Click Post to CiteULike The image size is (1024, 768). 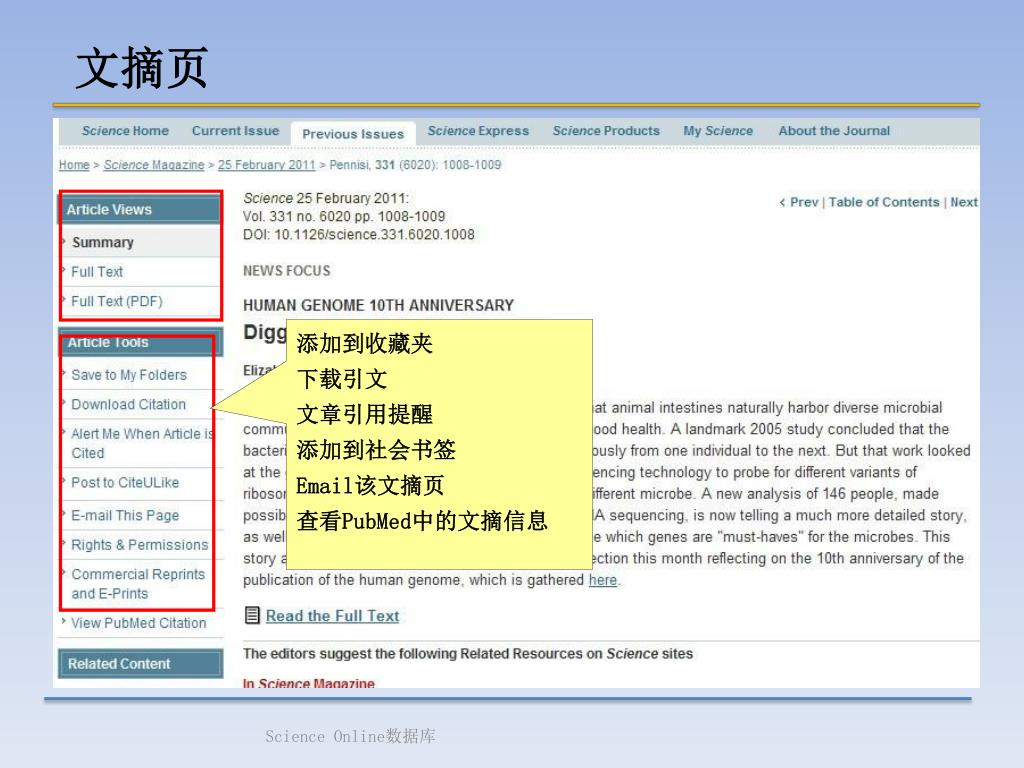pos(125,483)
